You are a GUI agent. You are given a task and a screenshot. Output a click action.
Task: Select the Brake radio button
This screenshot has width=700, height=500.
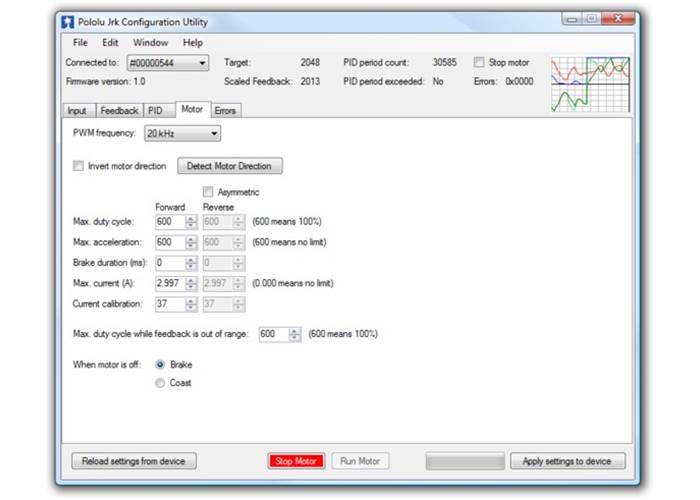160,365
